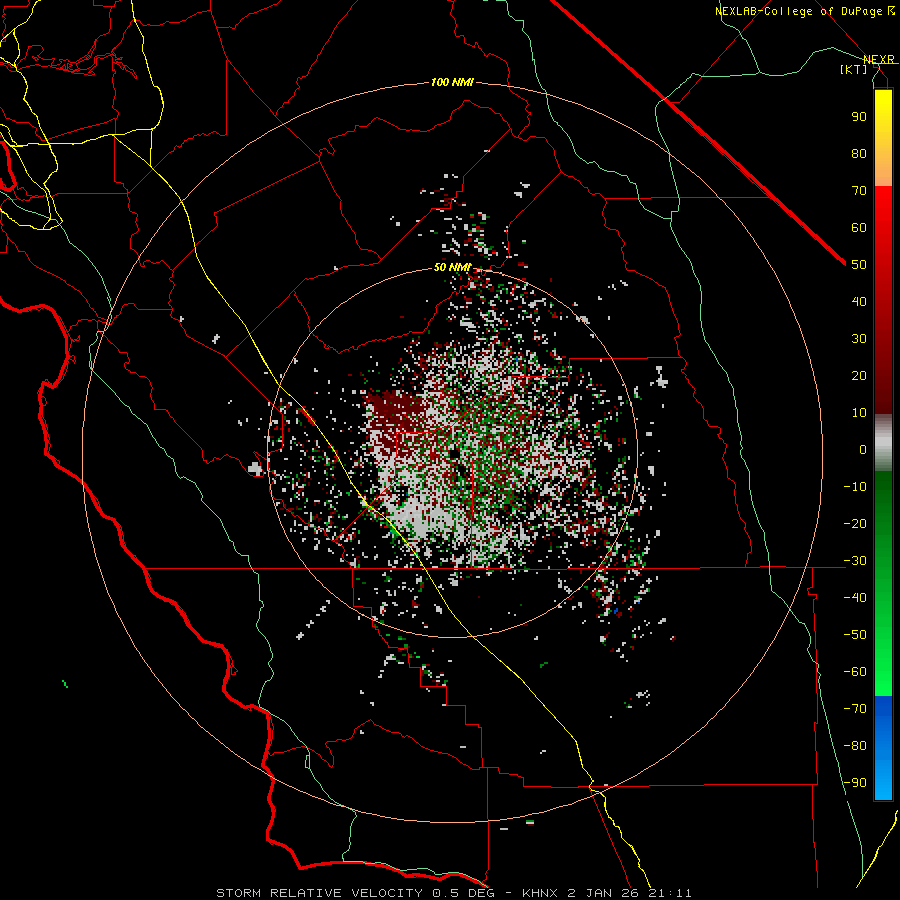
Task: Click the [KT] units label
Action: coord(853,69)
